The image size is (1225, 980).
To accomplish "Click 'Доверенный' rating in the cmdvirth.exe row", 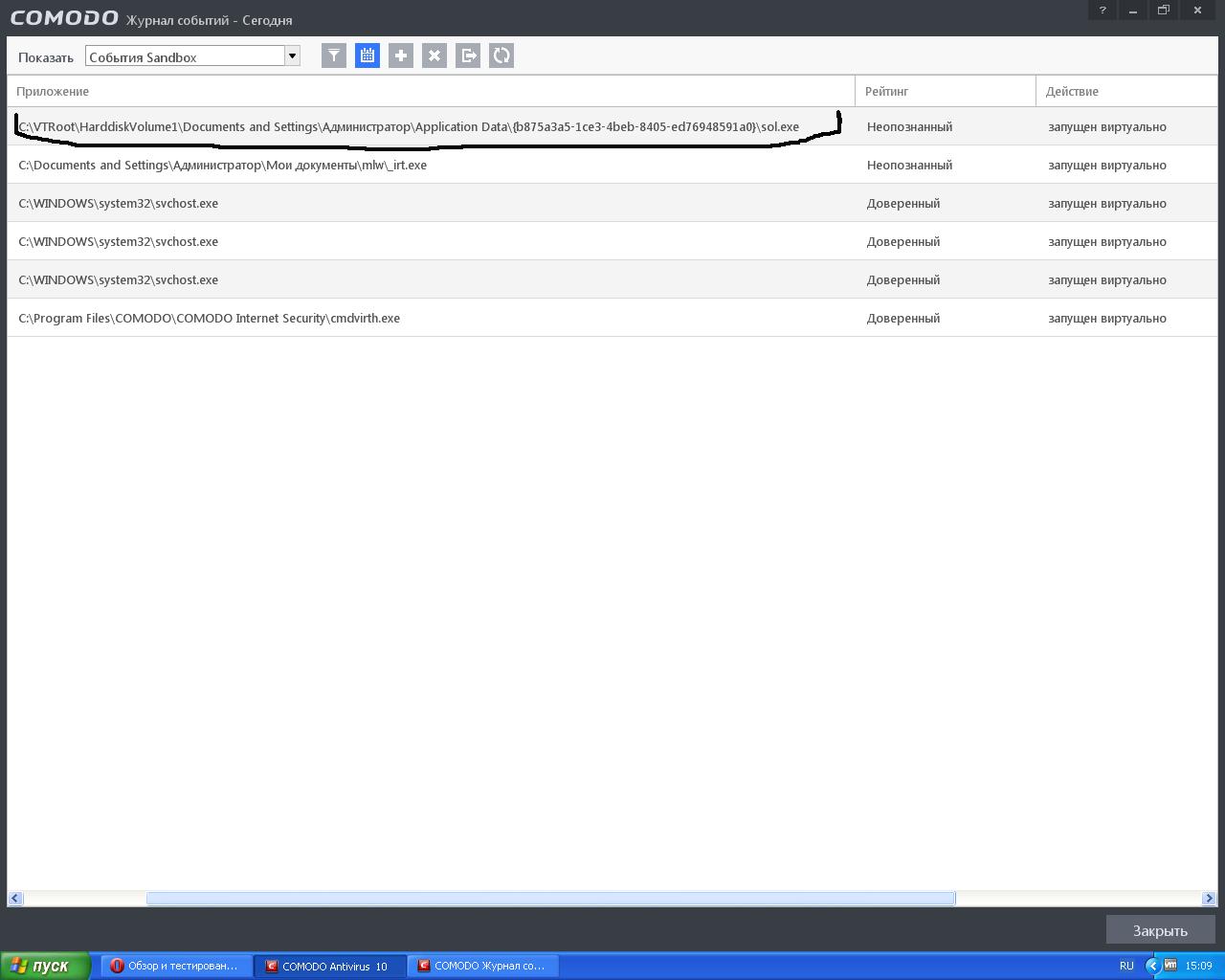I will pos(903,318).
